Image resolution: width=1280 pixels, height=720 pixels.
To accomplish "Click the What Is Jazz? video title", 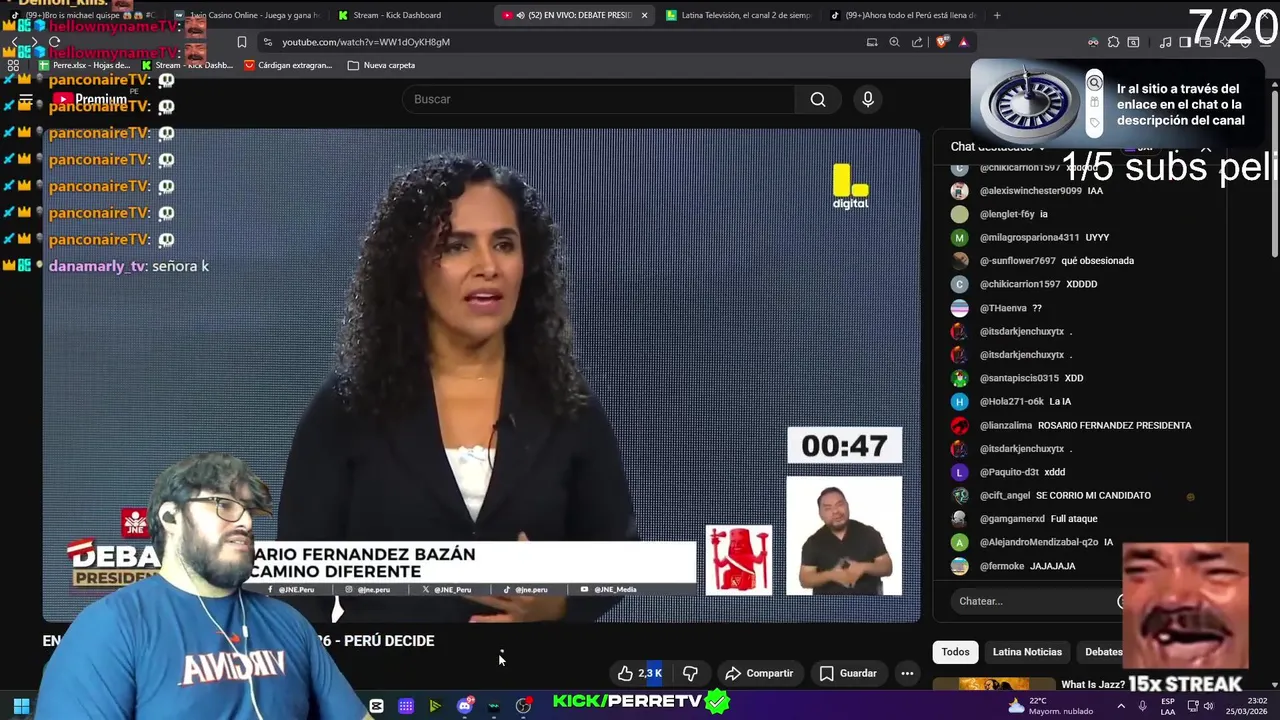I will coord(1092,685).
